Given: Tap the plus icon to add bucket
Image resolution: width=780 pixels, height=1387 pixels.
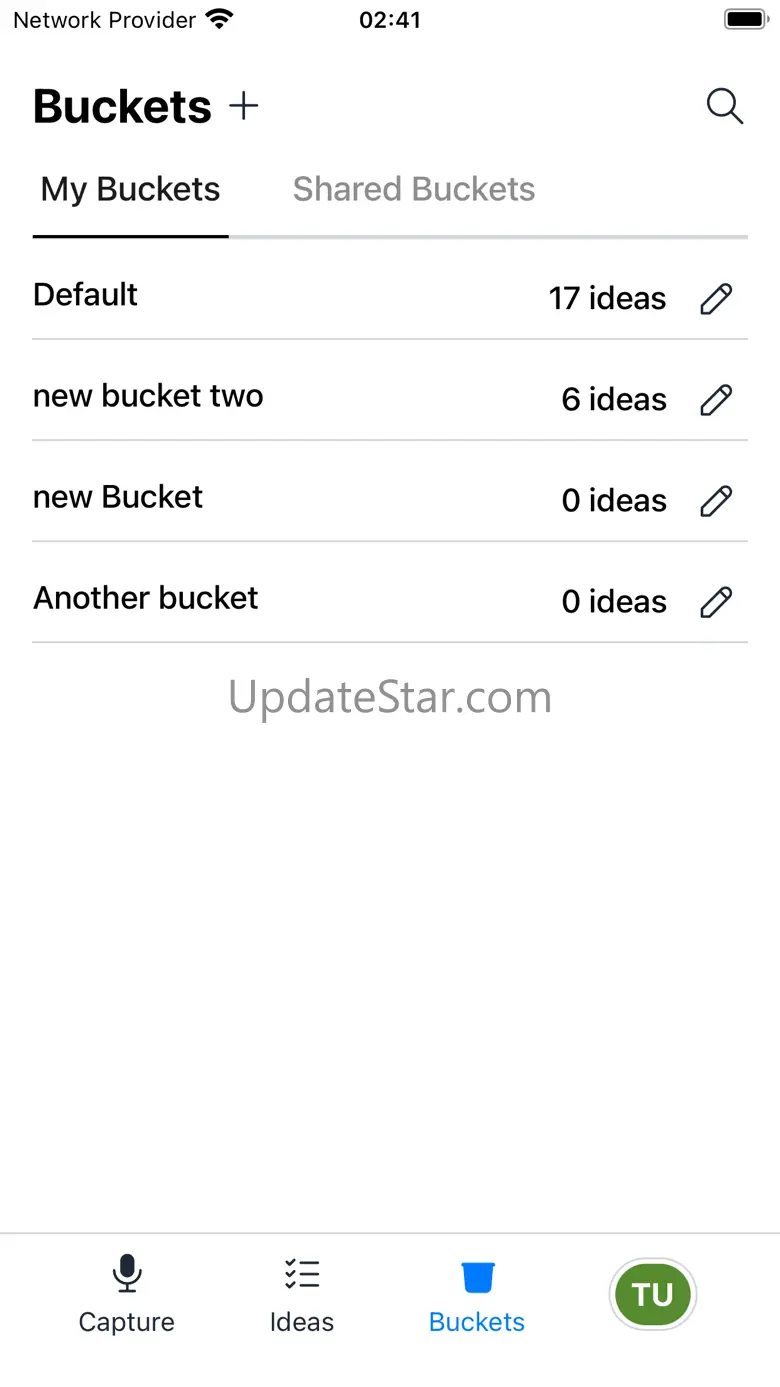Looking at the screenshot, I should (x=243, y=106).
